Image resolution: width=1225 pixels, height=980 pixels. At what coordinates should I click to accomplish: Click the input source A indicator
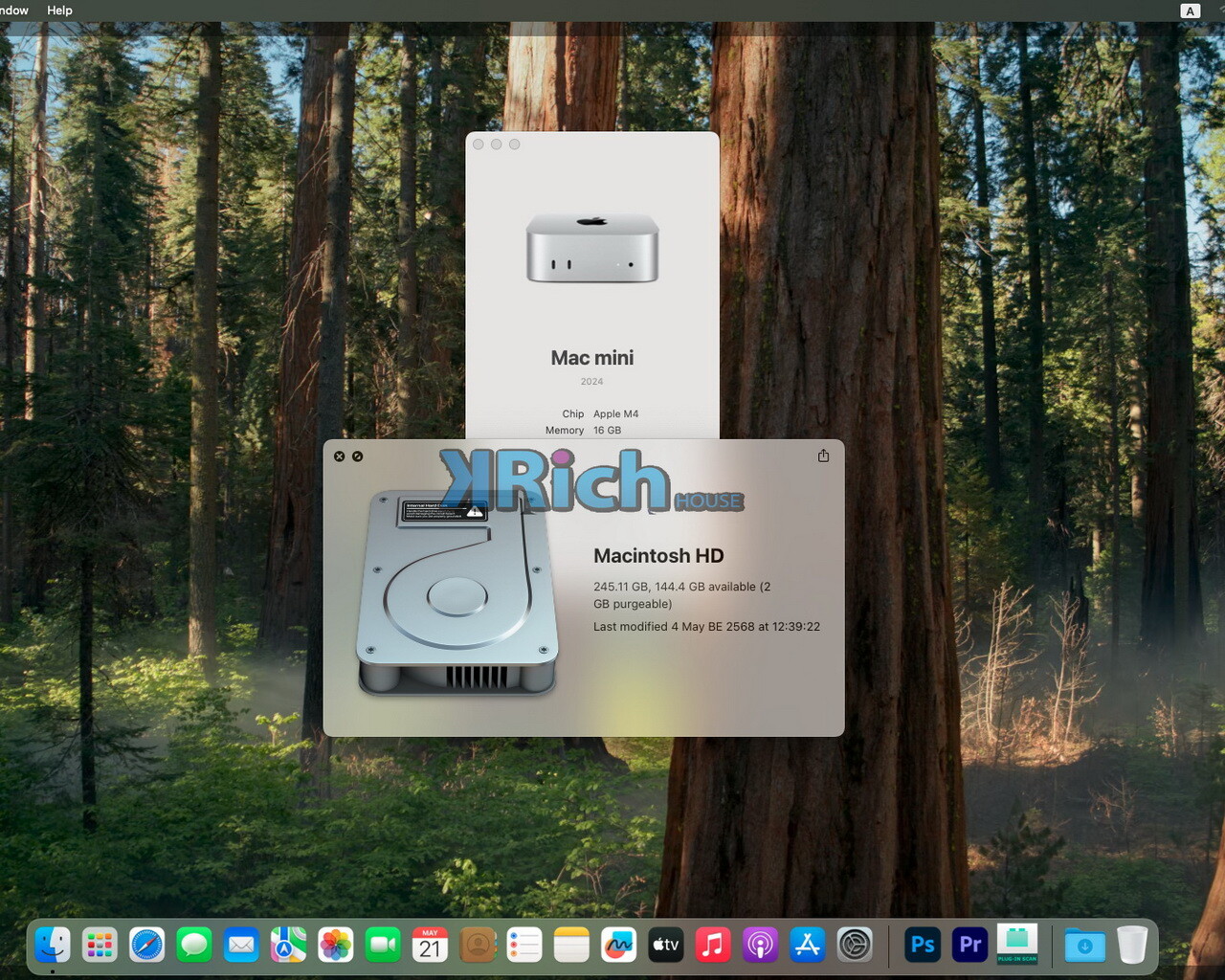pos(1190,11)
